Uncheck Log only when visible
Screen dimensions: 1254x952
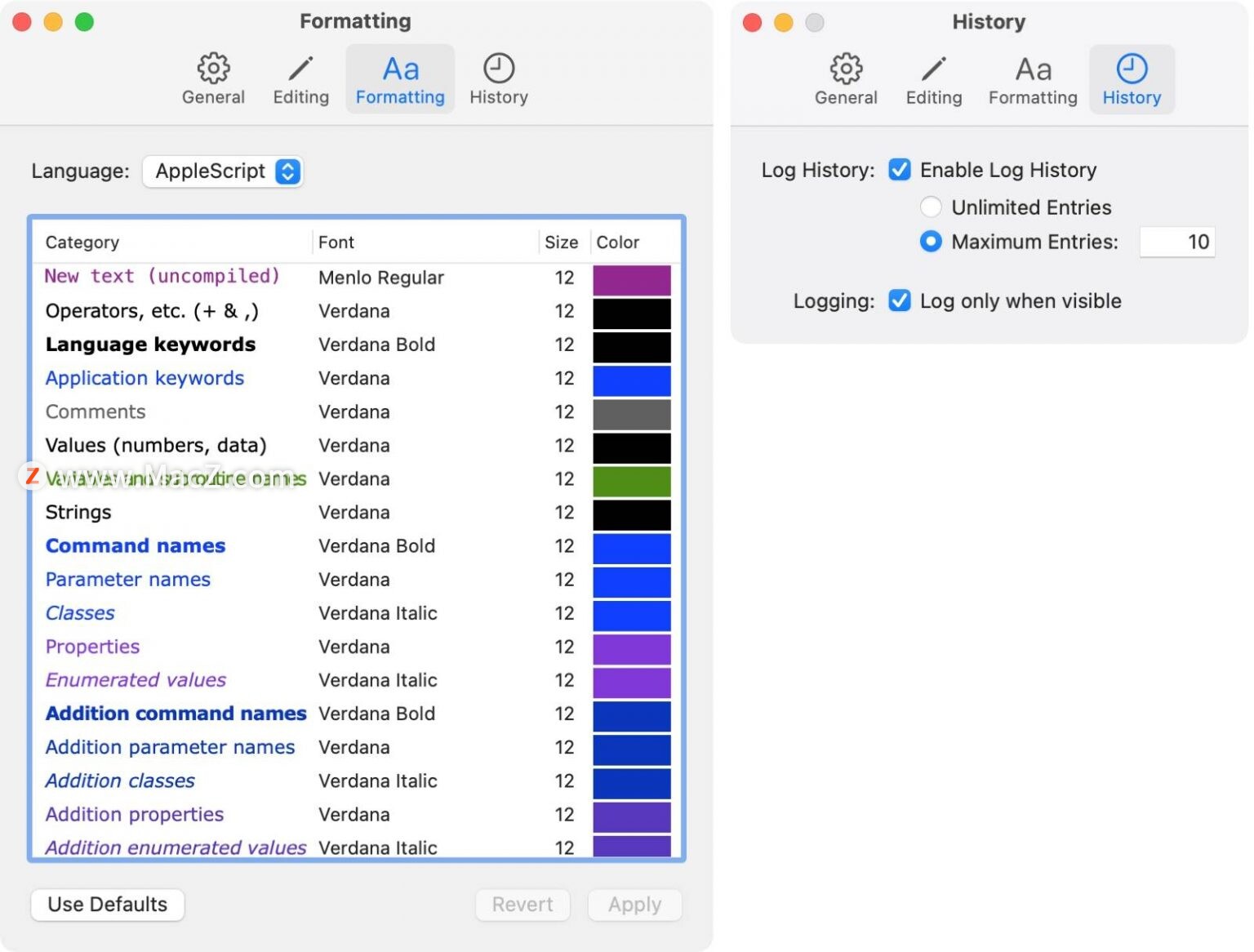900,300
